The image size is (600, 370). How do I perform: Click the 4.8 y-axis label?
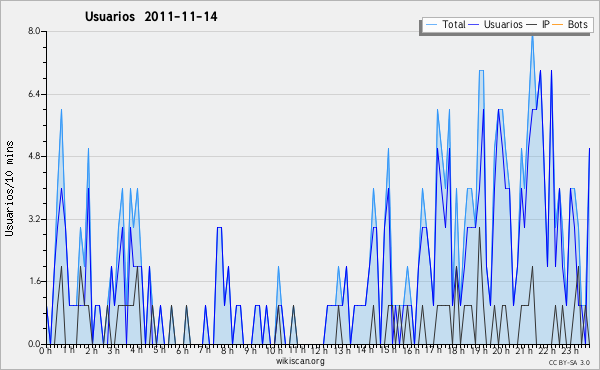point(34,156)
